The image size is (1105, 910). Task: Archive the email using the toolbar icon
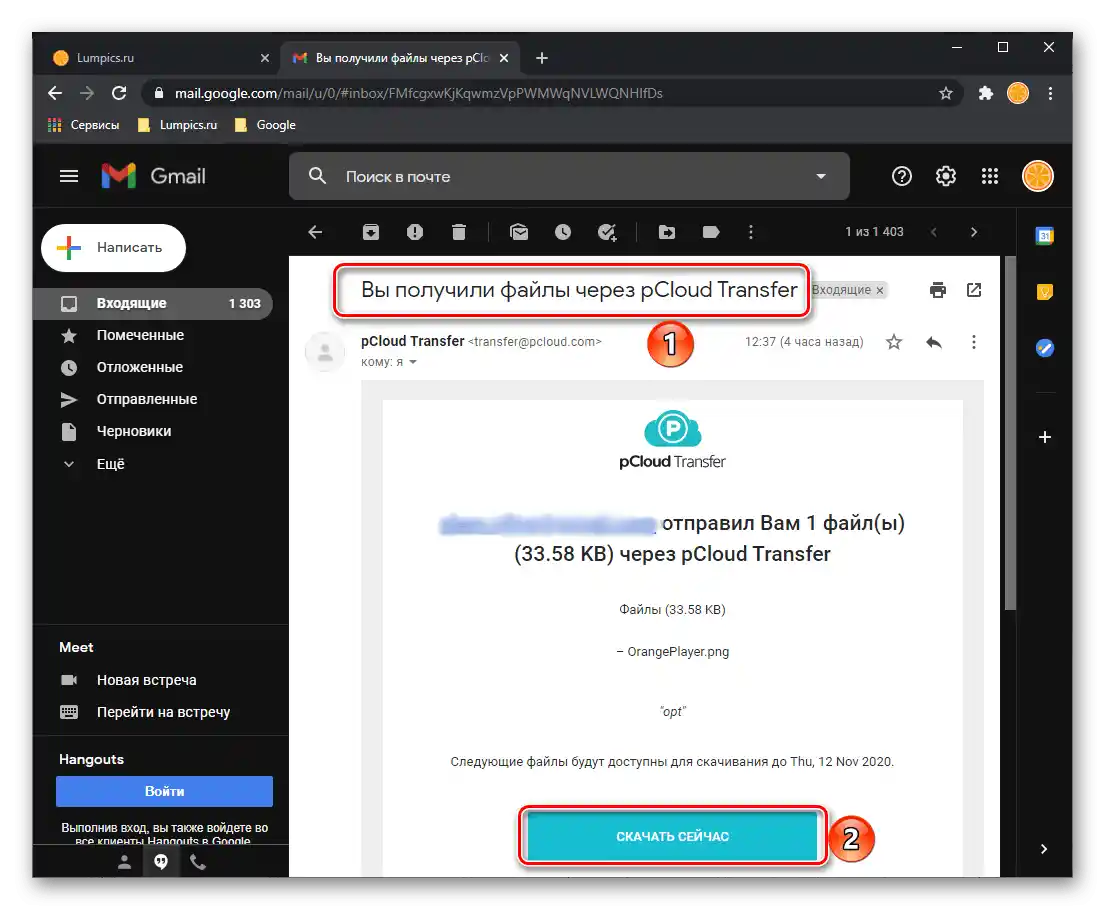tap(371, 232)
